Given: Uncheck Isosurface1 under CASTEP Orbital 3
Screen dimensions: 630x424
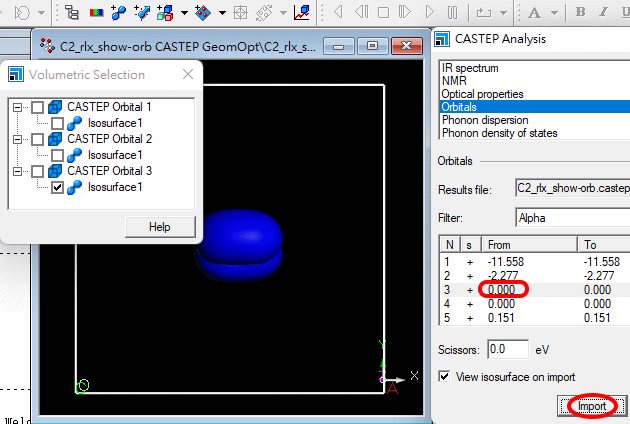Looking at the screenshot, I should [57, 187].
